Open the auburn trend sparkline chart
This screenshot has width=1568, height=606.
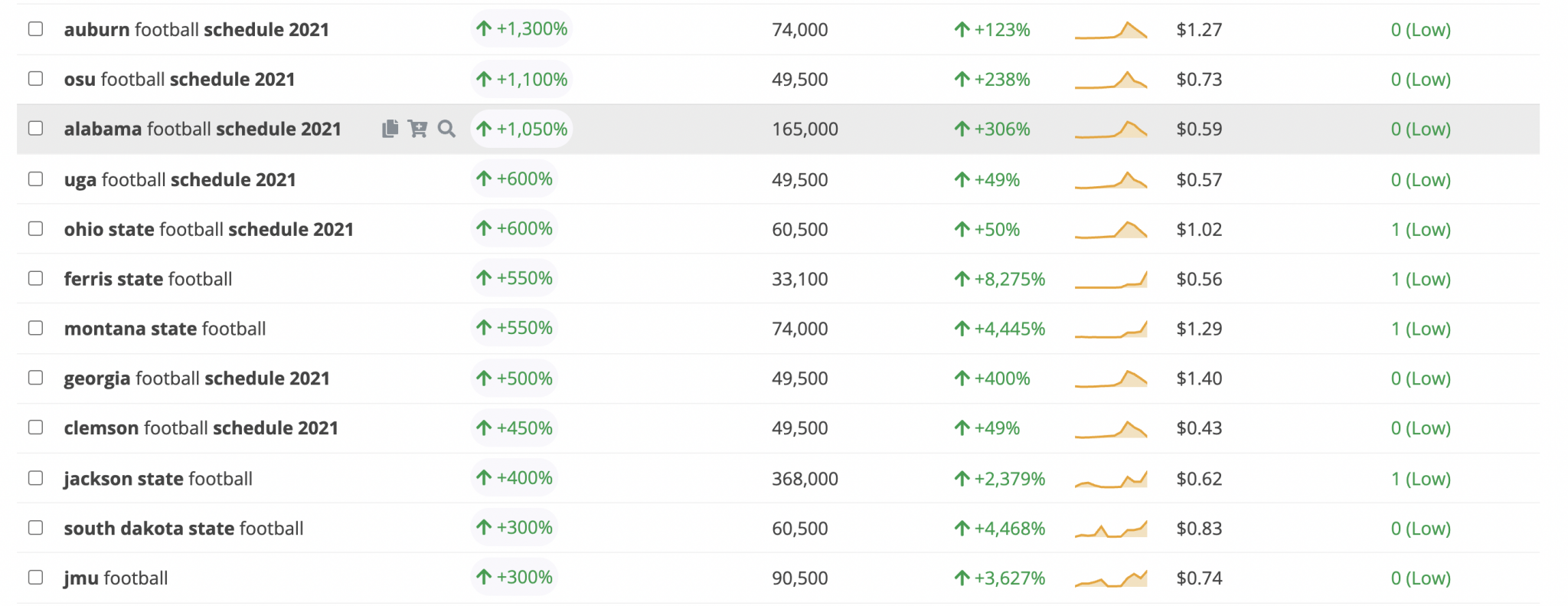tap(1111, 30)
